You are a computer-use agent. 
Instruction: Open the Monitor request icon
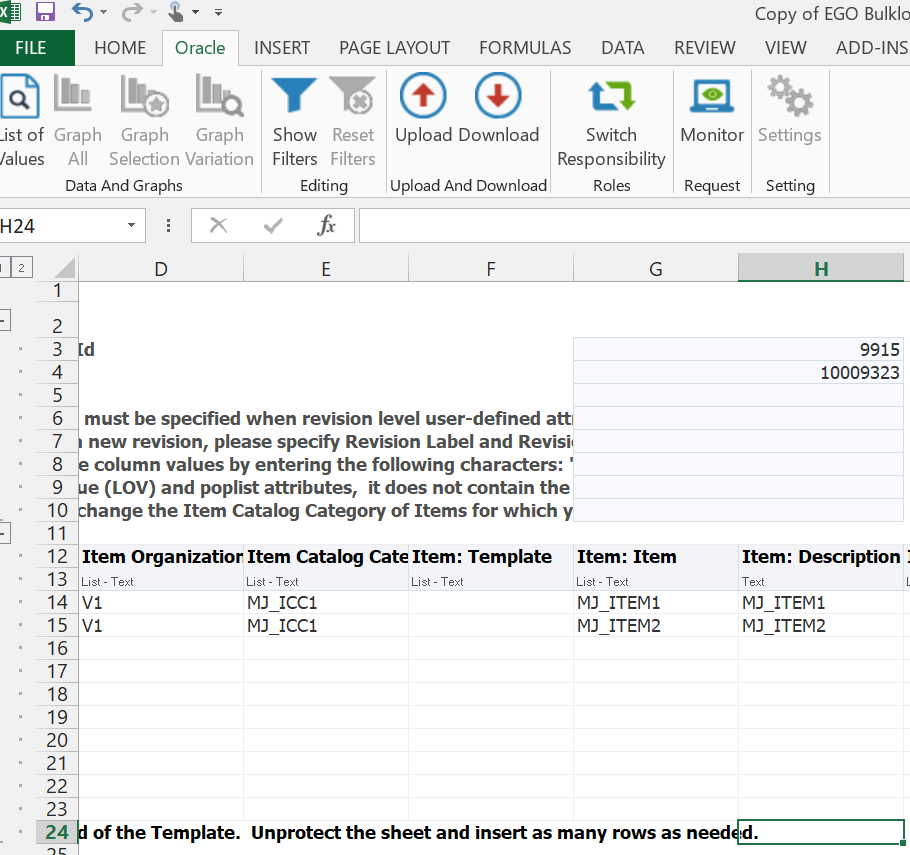coord(711,96)
